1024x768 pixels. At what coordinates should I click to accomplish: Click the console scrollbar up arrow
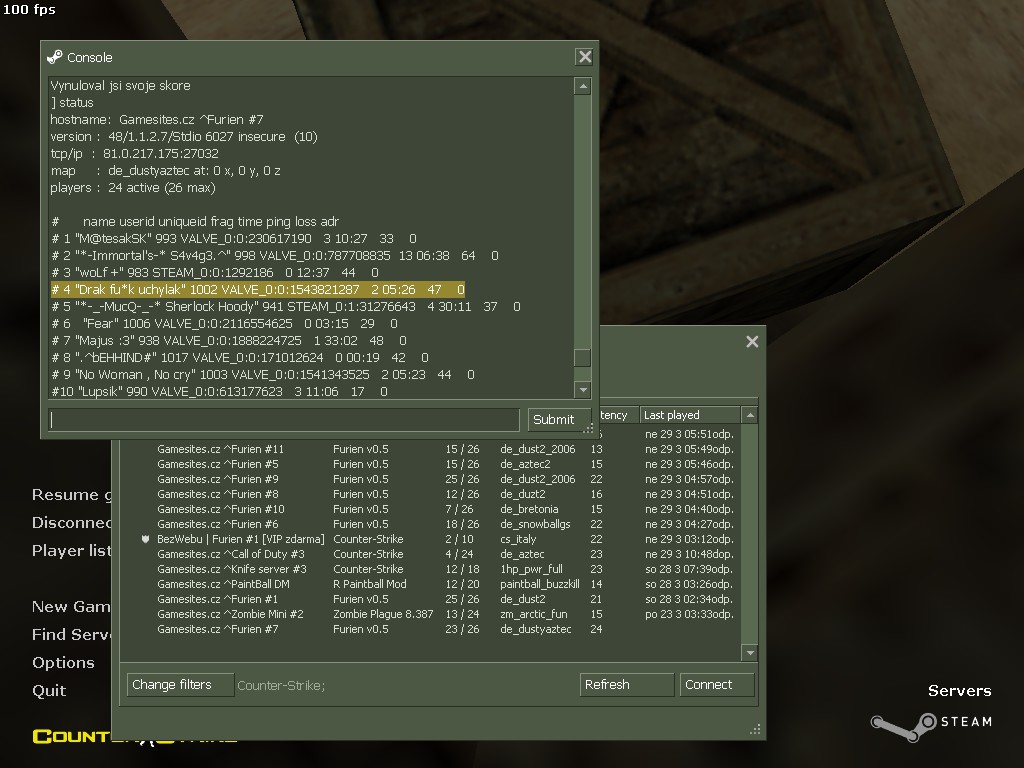tap(583, 87)
